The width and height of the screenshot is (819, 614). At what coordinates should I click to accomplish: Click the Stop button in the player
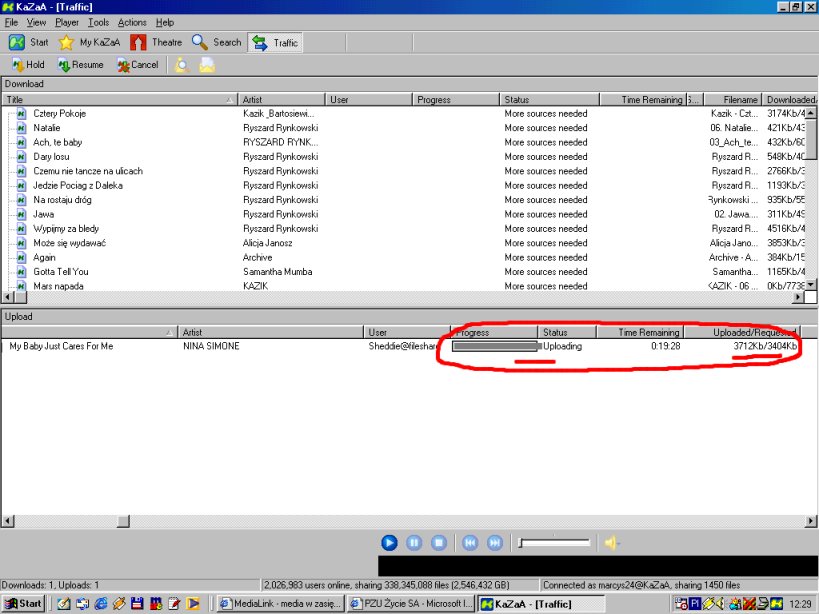(439, 543)
